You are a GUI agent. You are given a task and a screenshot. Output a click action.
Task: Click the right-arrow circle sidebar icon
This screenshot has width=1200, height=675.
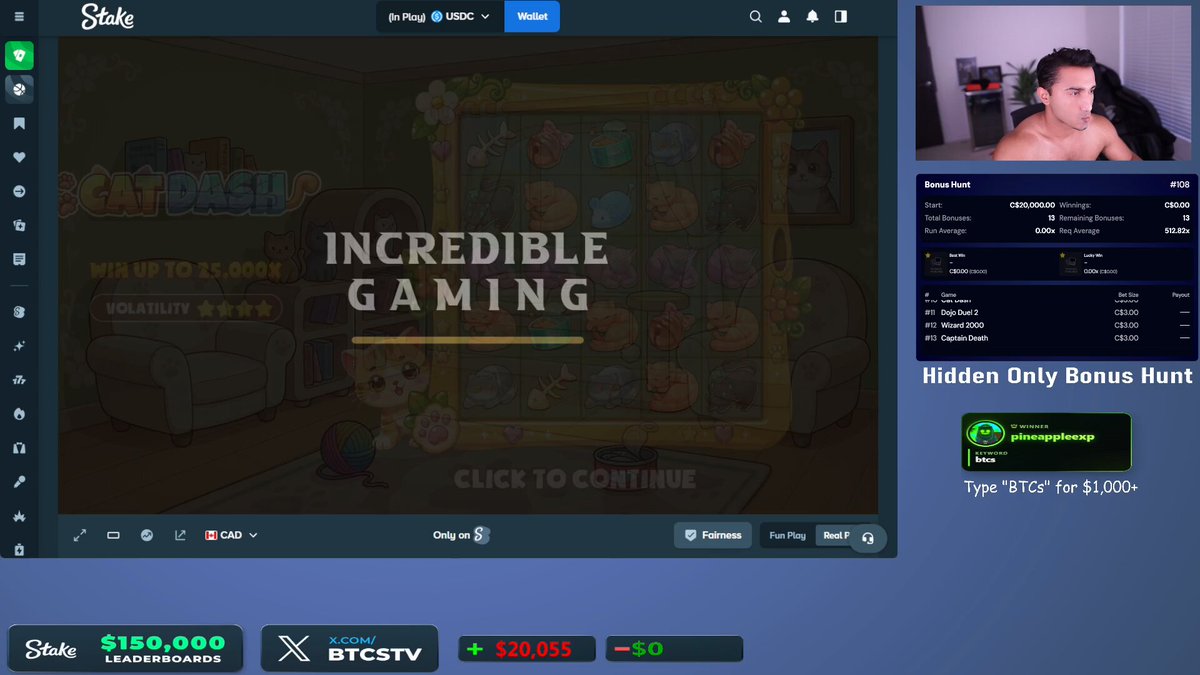click(19, 191)
